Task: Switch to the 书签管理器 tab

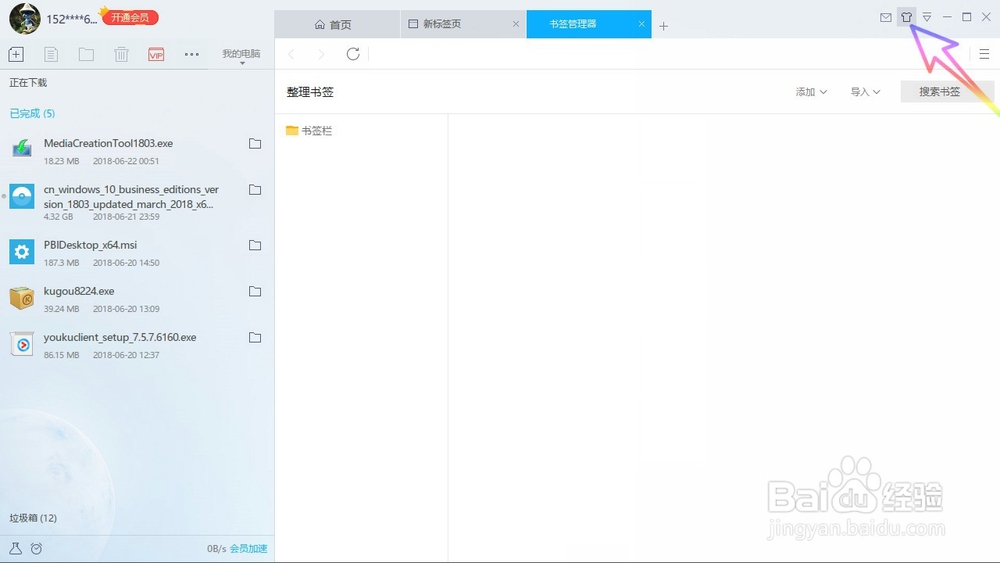Action: coord(589,24)
